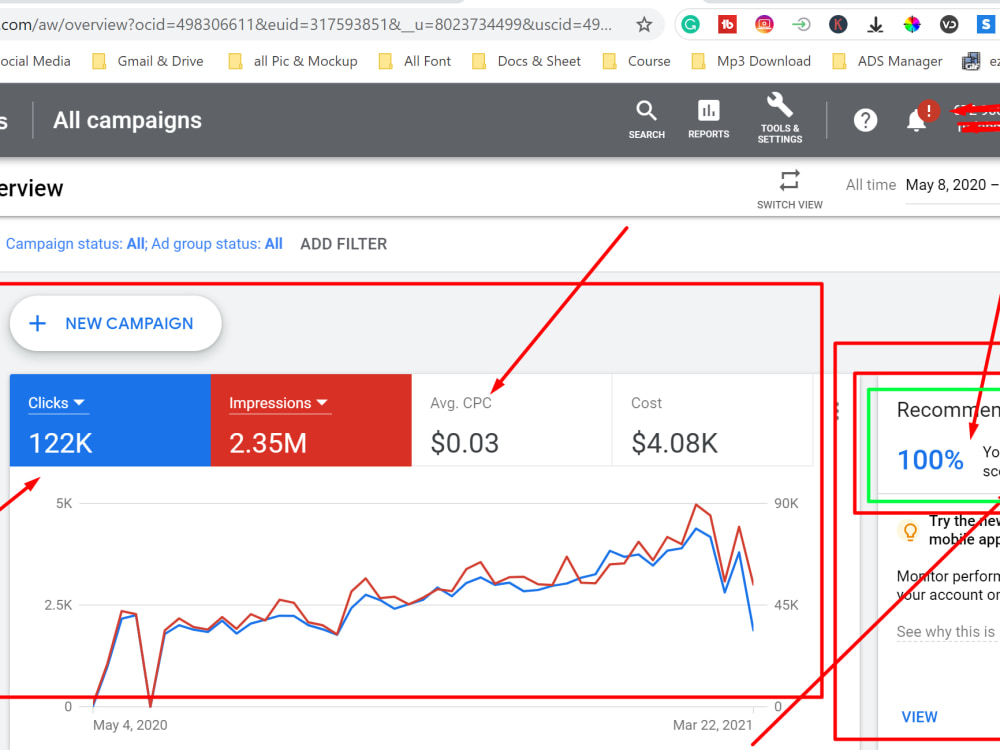Image resolution: width=1000 pixels, height=750 pixels.
Task: Click the All time date label
Action: (x=871, y=185)
